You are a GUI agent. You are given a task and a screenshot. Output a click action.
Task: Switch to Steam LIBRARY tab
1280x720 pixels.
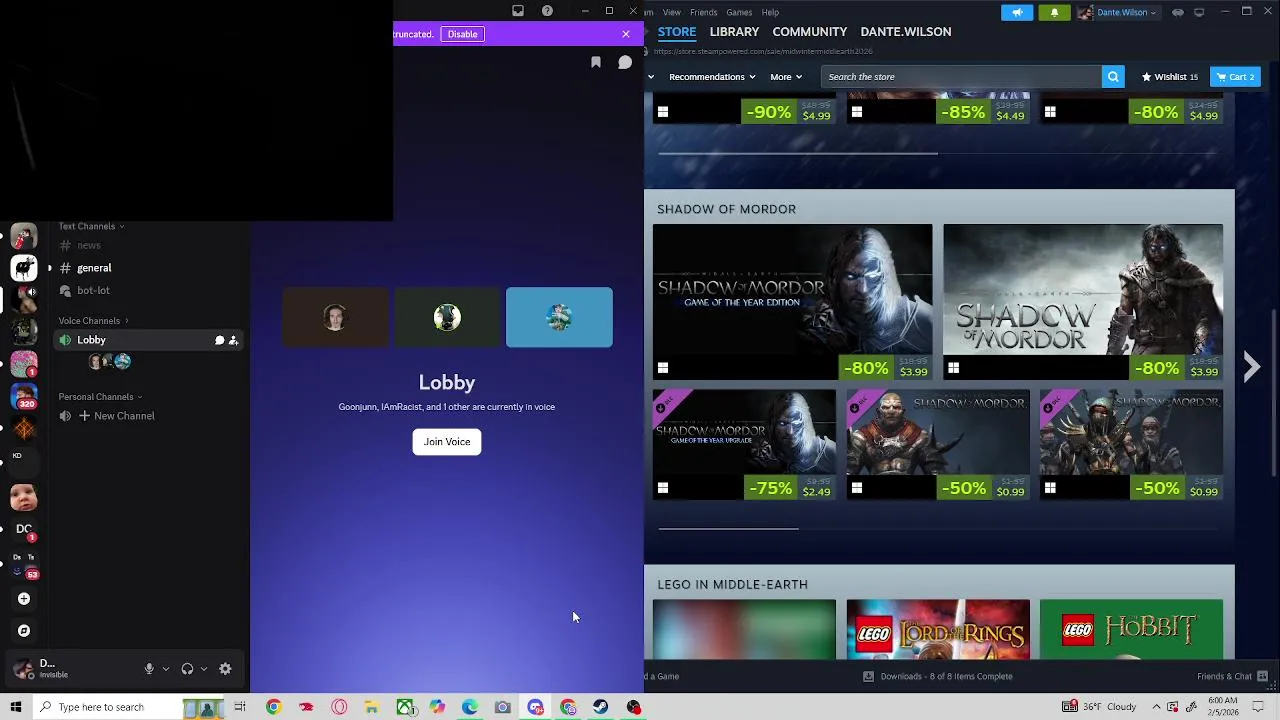pos(734,32)
